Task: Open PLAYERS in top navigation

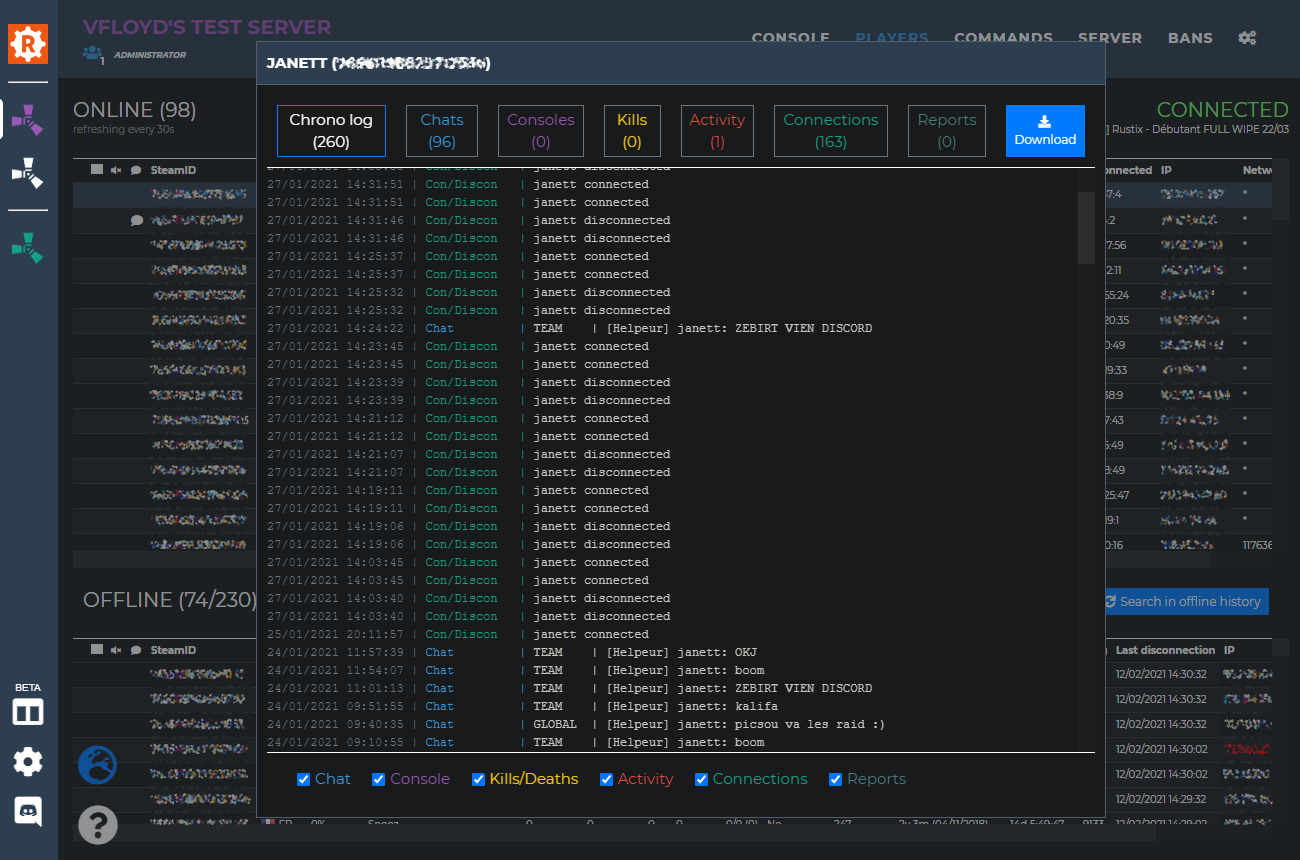Action: (892, 38)
